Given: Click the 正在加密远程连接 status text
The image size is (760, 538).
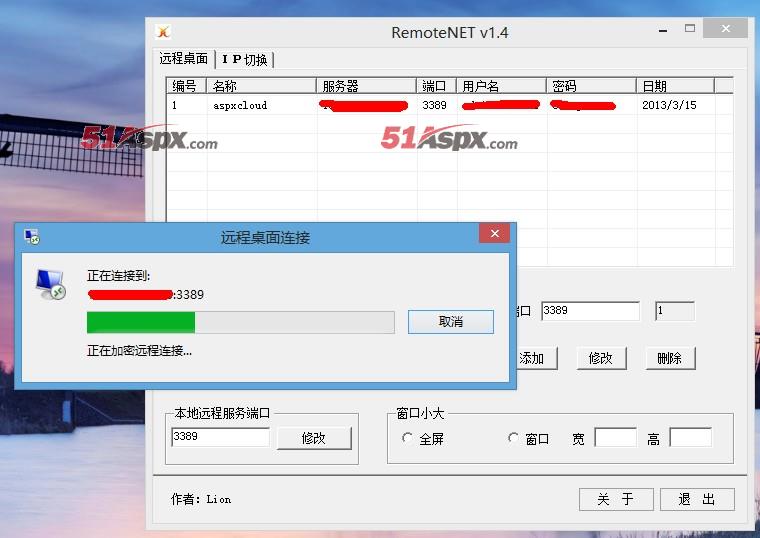Looking at the screenshot, I should 139,351.
